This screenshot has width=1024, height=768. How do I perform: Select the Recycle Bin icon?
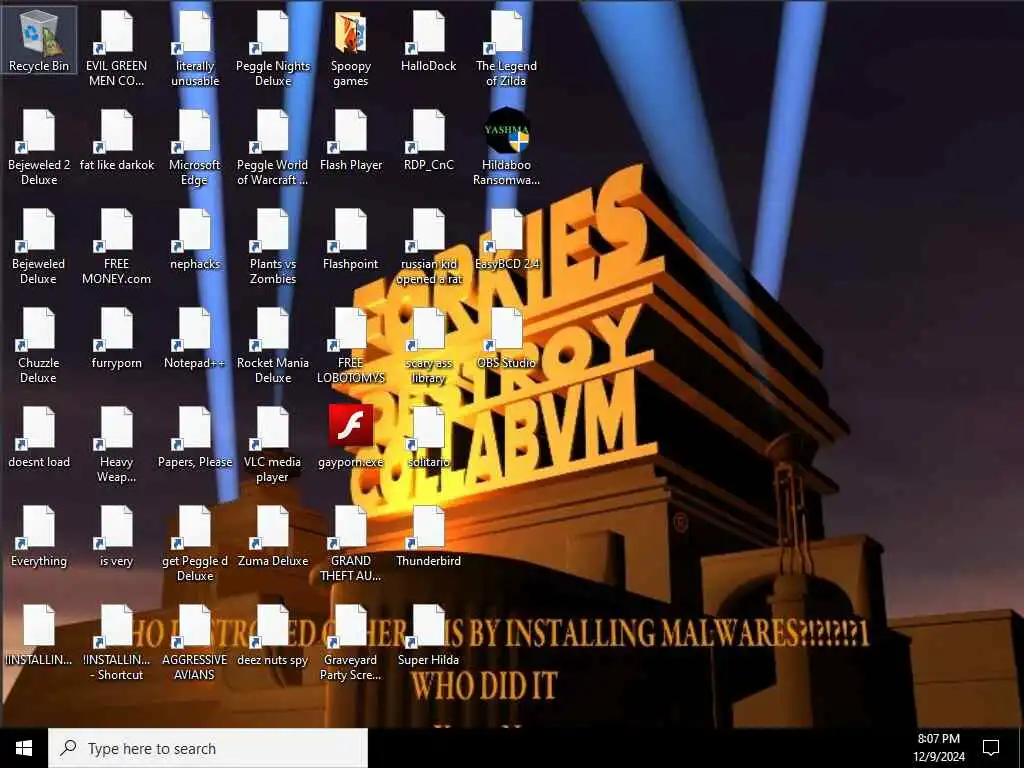click(x=39, y=40)
